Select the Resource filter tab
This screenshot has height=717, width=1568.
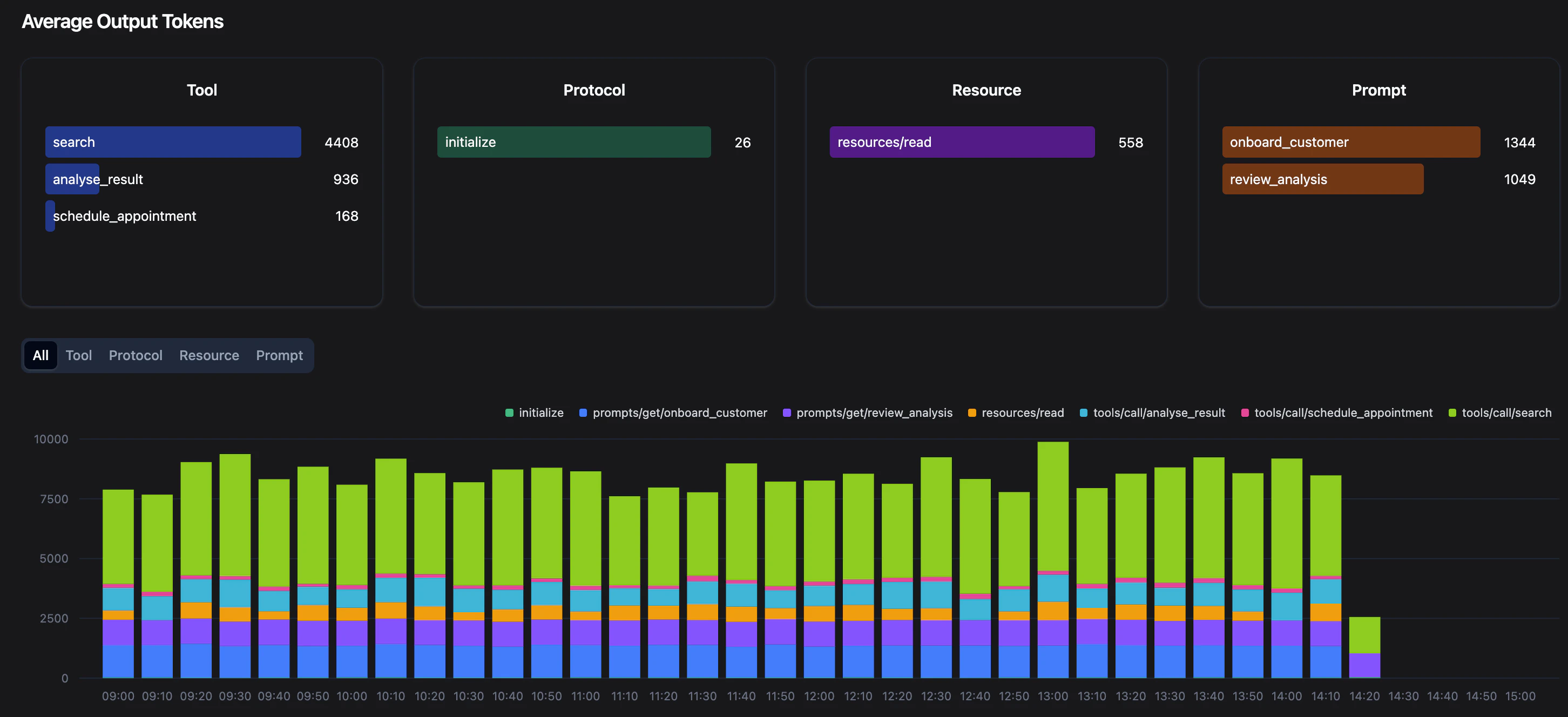click(208, 355)
